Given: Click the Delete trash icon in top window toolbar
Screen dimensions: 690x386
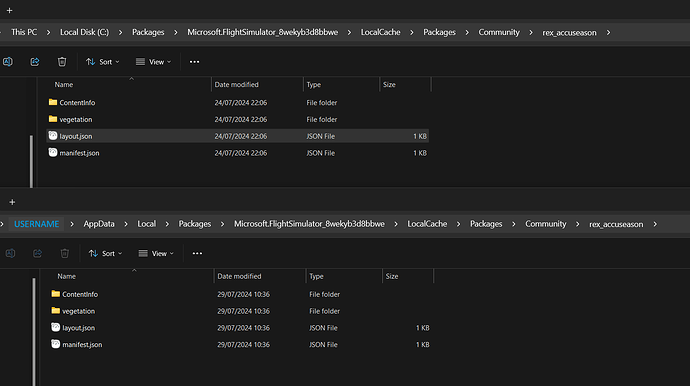Looking at the screenshot, I should (62, 62).
